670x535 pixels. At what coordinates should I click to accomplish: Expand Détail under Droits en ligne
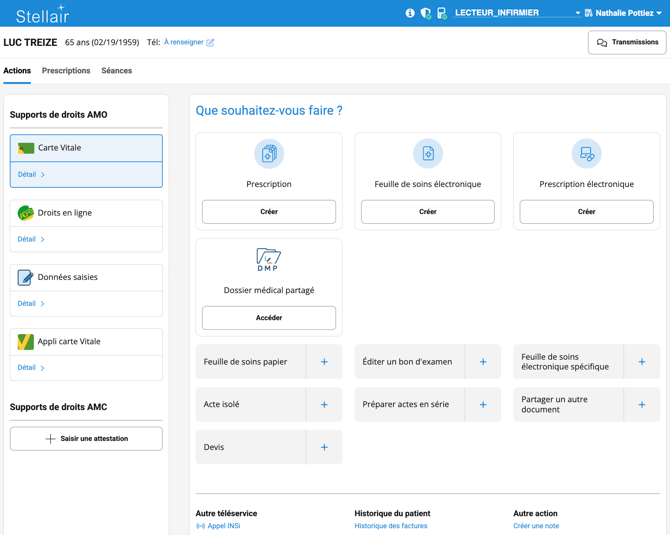(31, 239)
